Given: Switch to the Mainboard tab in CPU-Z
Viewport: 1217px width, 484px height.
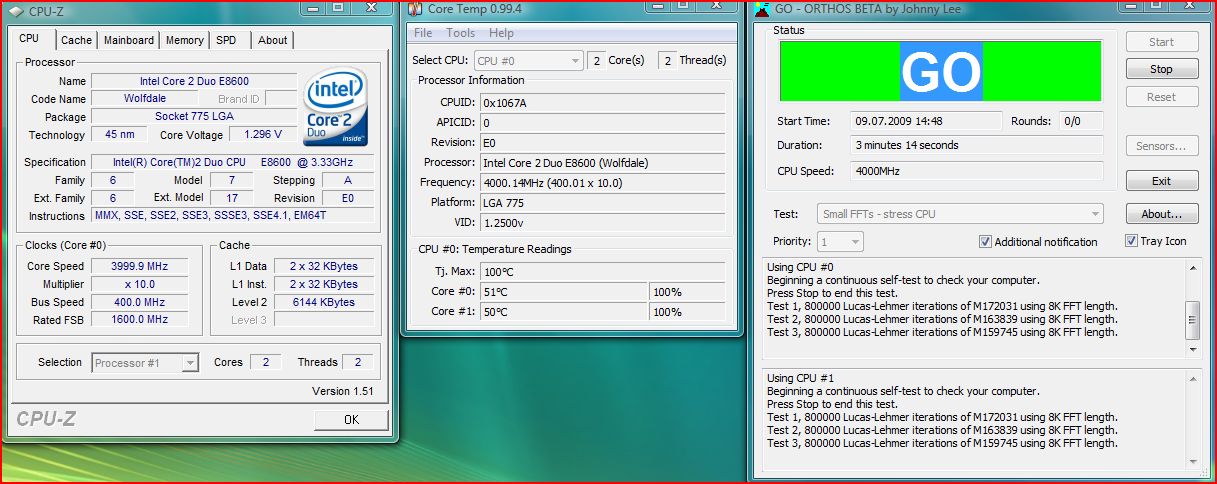Looking at the screenshot, I should click(x=129, y=40).
